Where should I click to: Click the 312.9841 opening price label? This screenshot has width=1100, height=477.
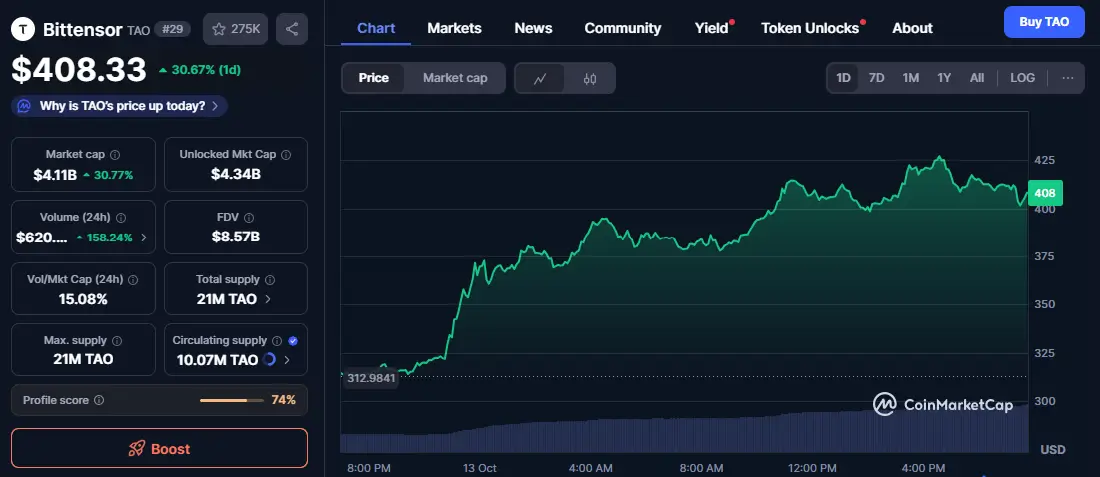click(x=371, y=378)
